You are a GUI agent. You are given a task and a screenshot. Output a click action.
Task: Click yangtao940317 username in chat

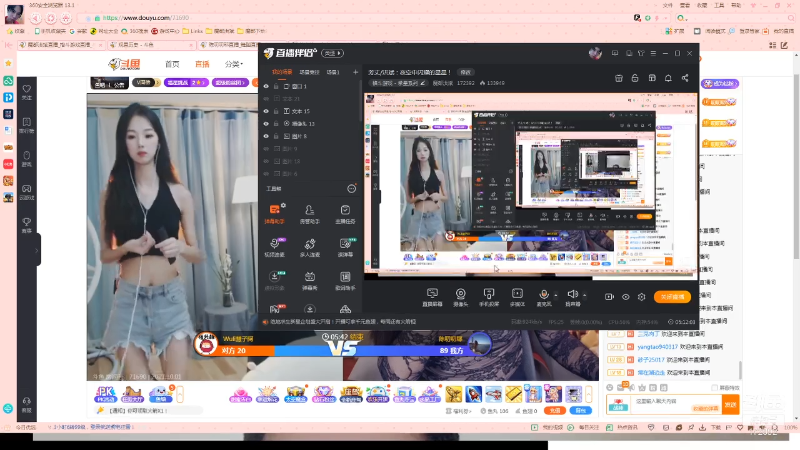pyautogui.click(x=657, y=347)
